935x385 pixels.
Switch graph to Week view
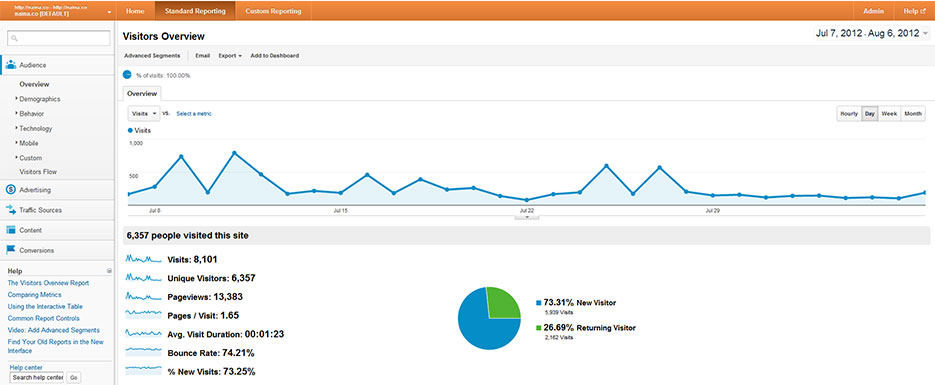point(890,113)
